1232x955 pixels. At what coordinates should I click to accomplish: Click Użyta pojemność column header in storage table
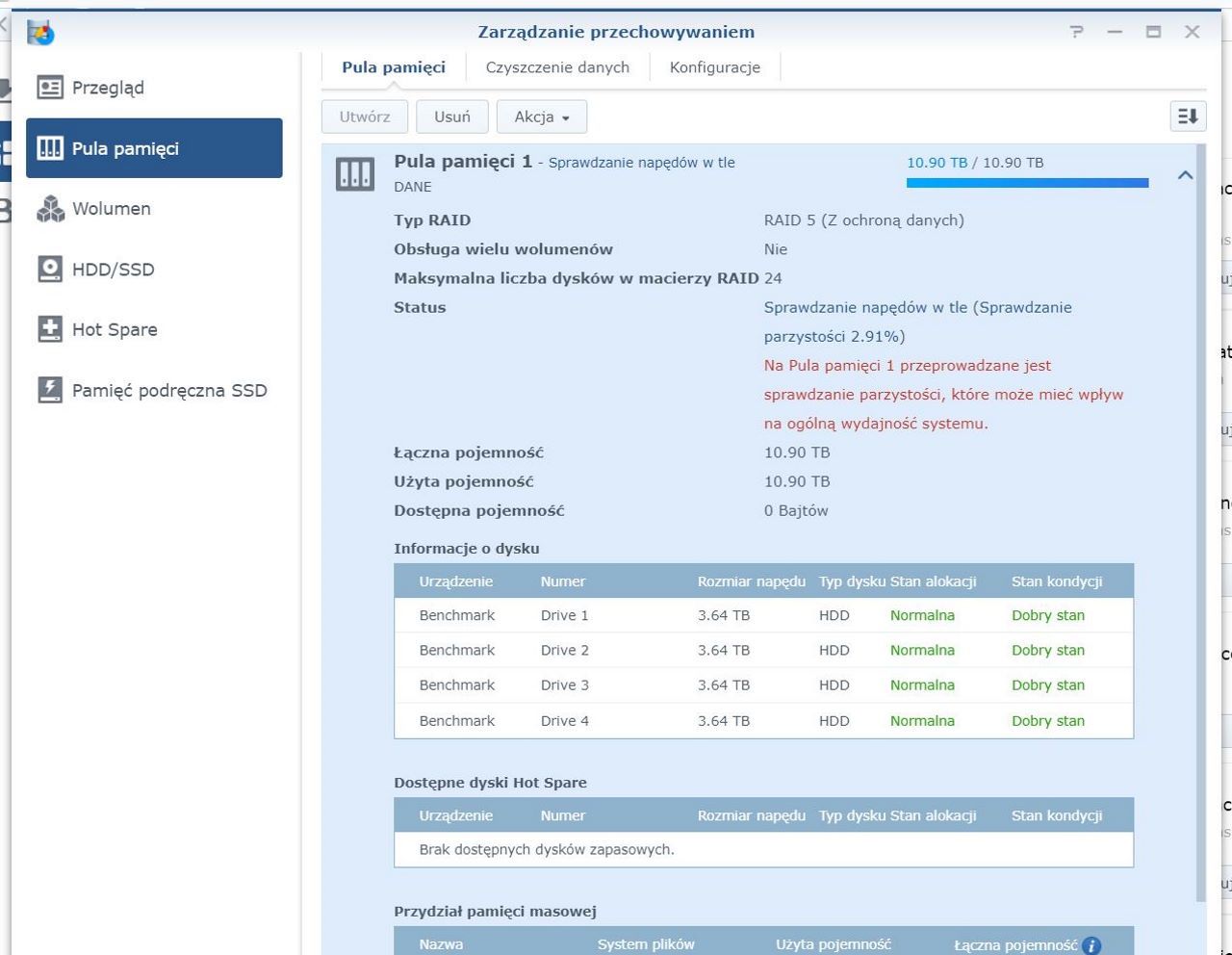click(x=834, y=944)
